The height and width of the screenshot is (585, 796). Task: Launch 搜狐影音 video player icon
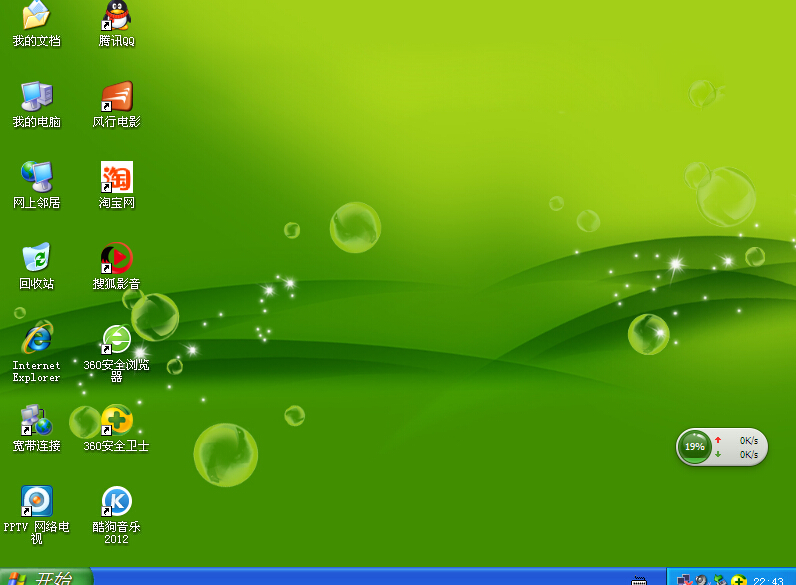116,258
